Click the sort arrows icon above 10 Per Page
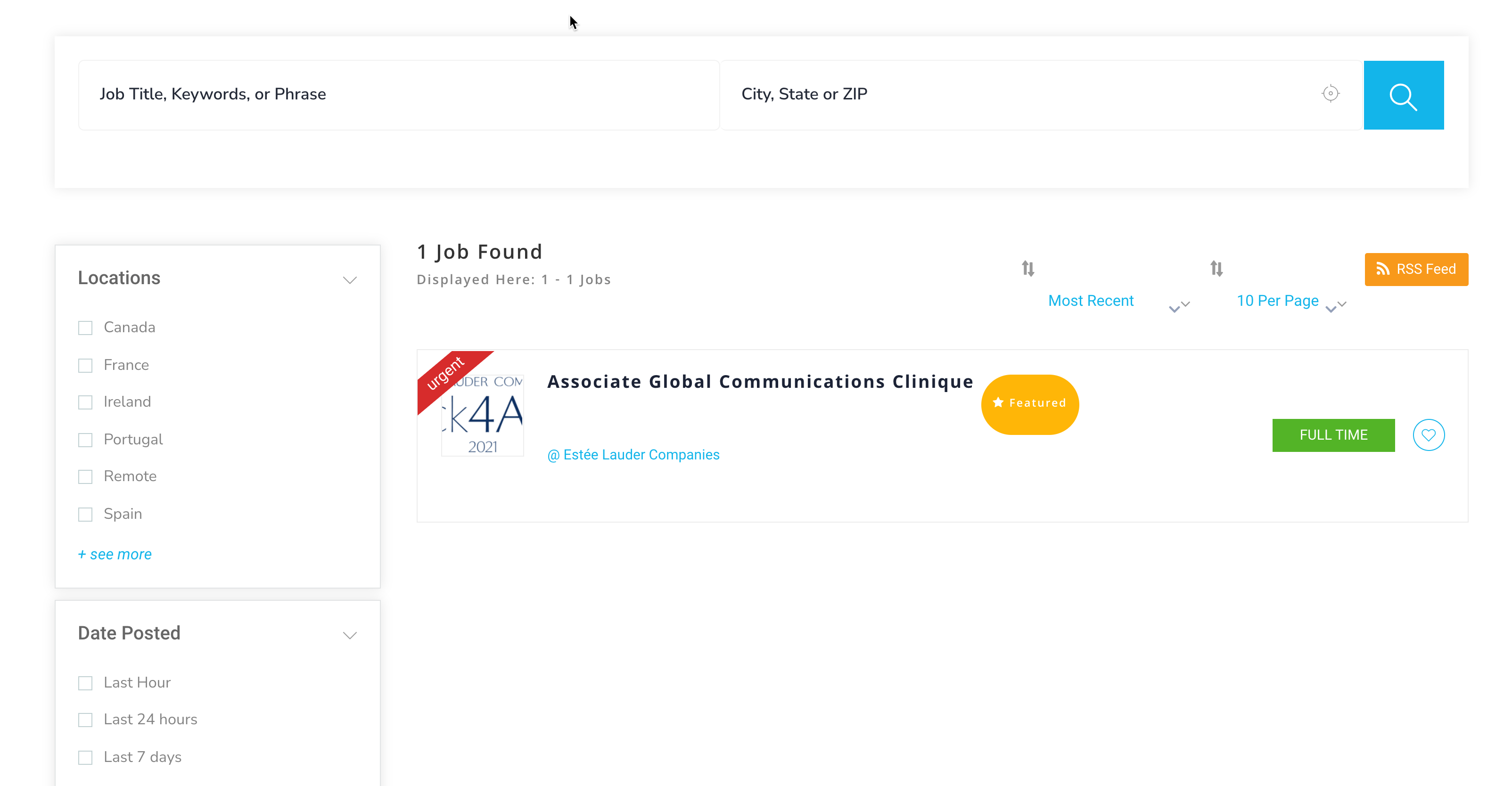Image resolution: width=1512 pixels, height=786 pixels. 1216,269
